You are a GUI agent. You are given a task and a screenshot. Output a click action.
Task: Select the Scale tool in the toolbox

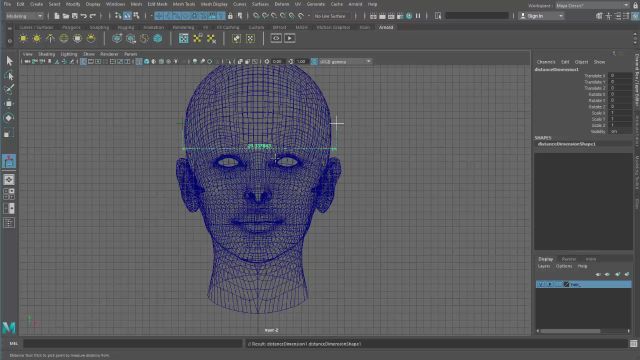click(9, 133)
